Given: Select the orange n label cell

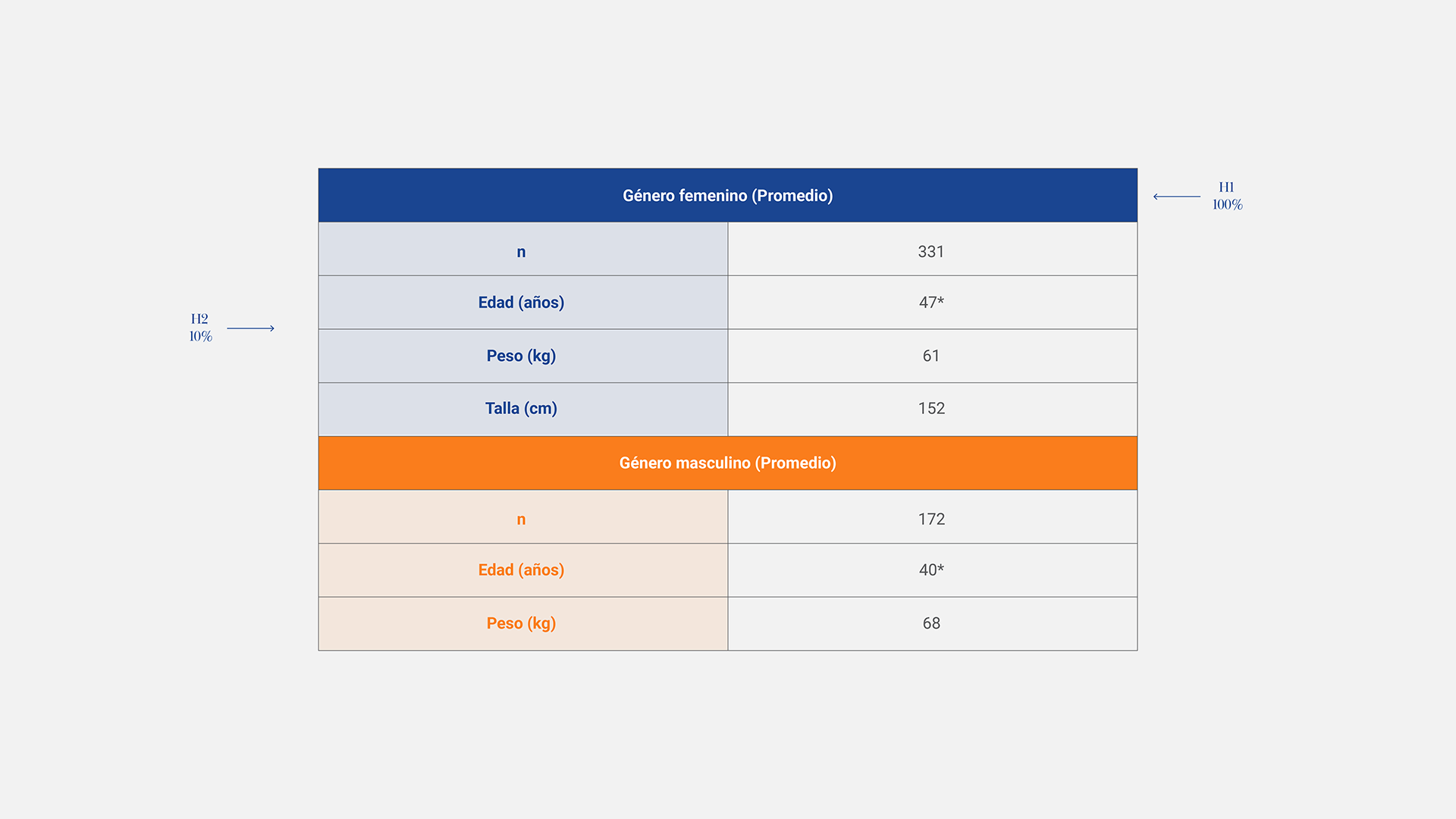Looking at the screenshot, I should click(522, 518).
